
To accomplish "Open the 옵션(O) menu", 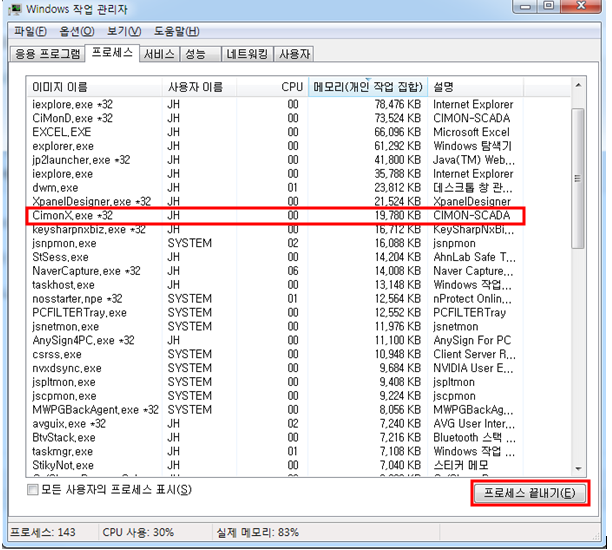I will pos(76,31).
